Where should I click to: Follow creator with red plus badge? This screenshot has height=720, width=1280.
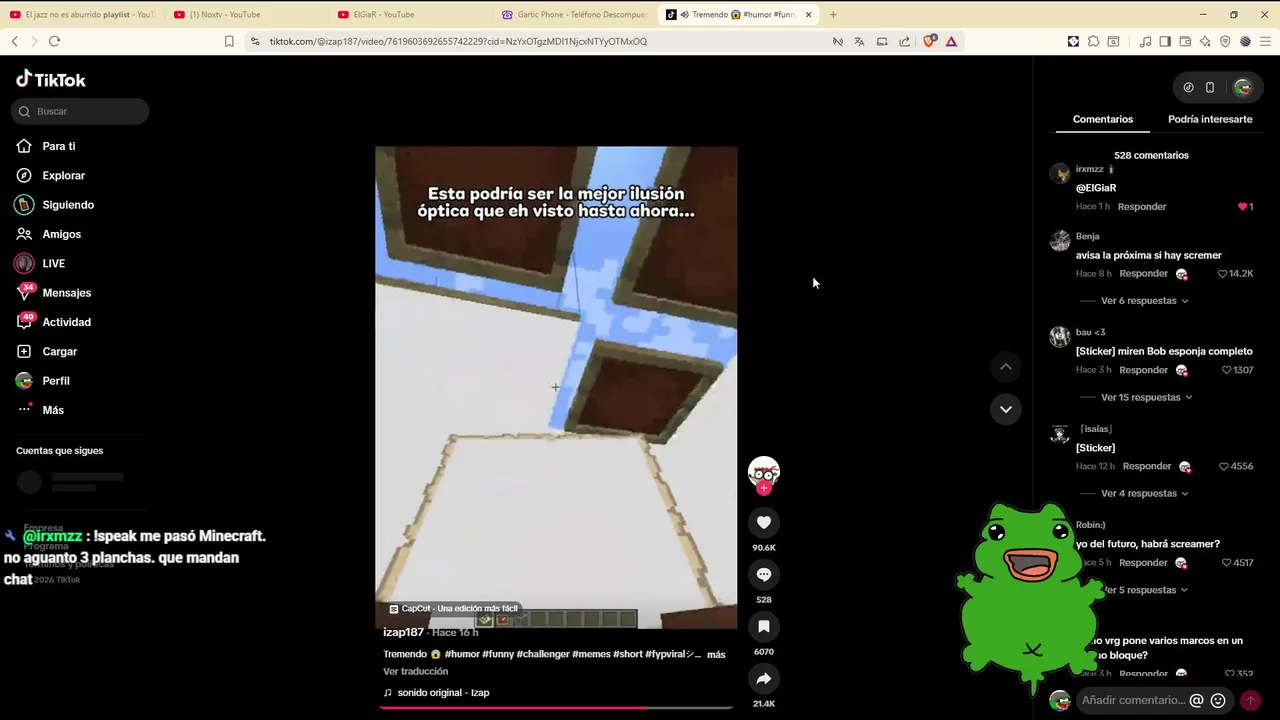click(764, 488)
